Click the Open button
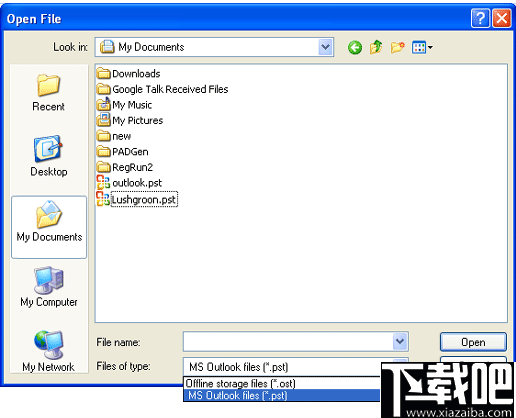This screenshot has height=418, width=516. point(473,342)
